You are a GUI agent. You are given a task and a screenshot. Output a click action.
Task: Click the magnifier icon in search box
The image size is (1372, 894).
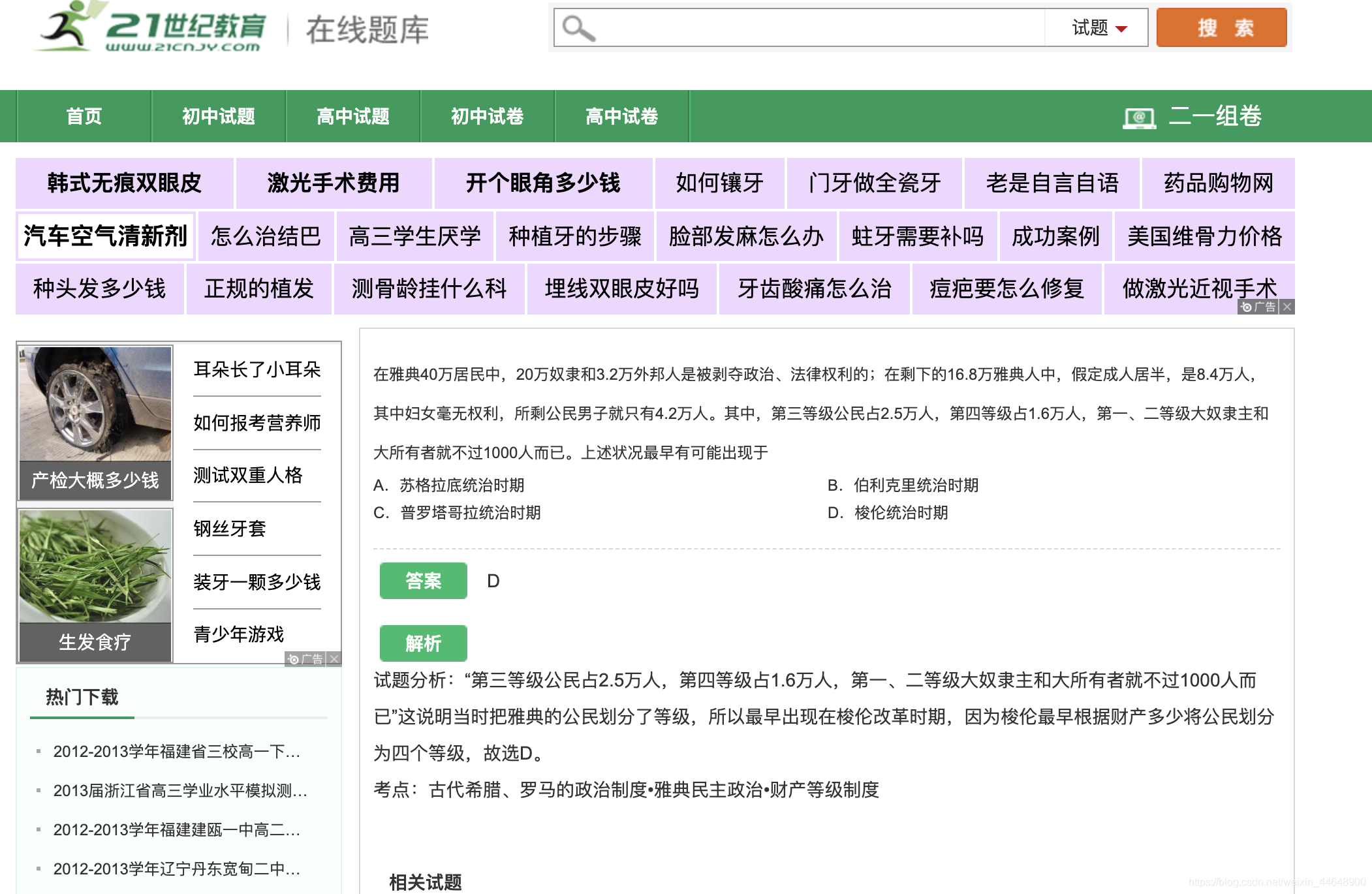pos(578,28)
